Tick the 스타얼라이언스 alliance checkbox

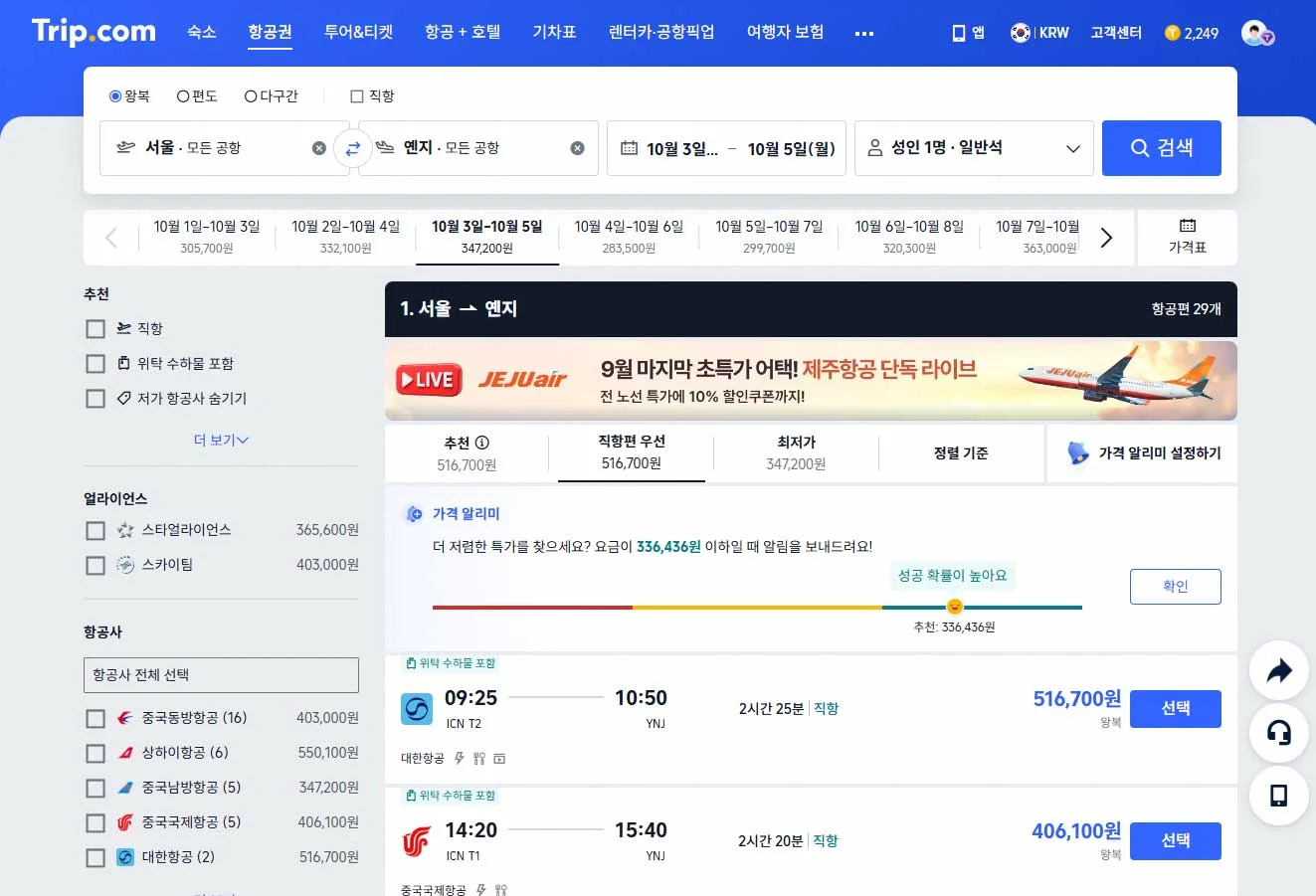pos(95,531)
